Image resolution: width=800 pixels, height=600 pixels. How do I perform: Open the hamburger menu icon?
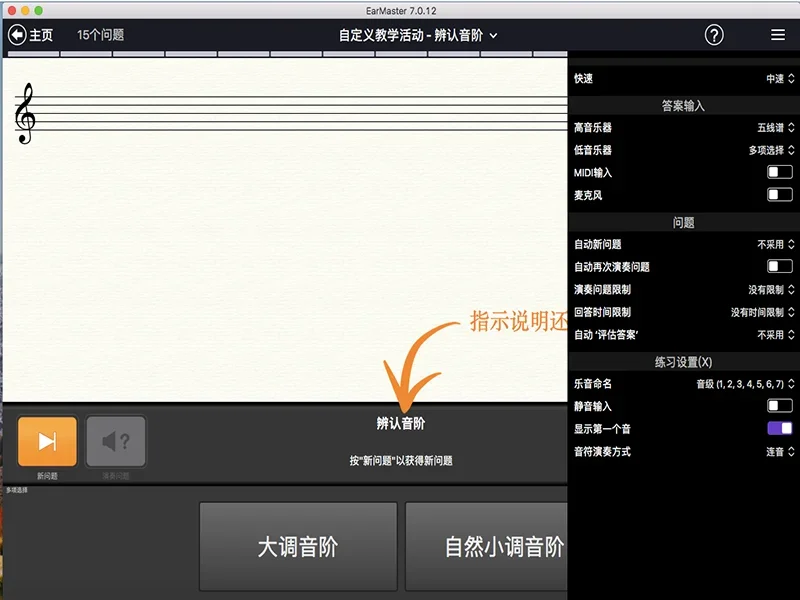pyautogui.click(x=778, y=35)
